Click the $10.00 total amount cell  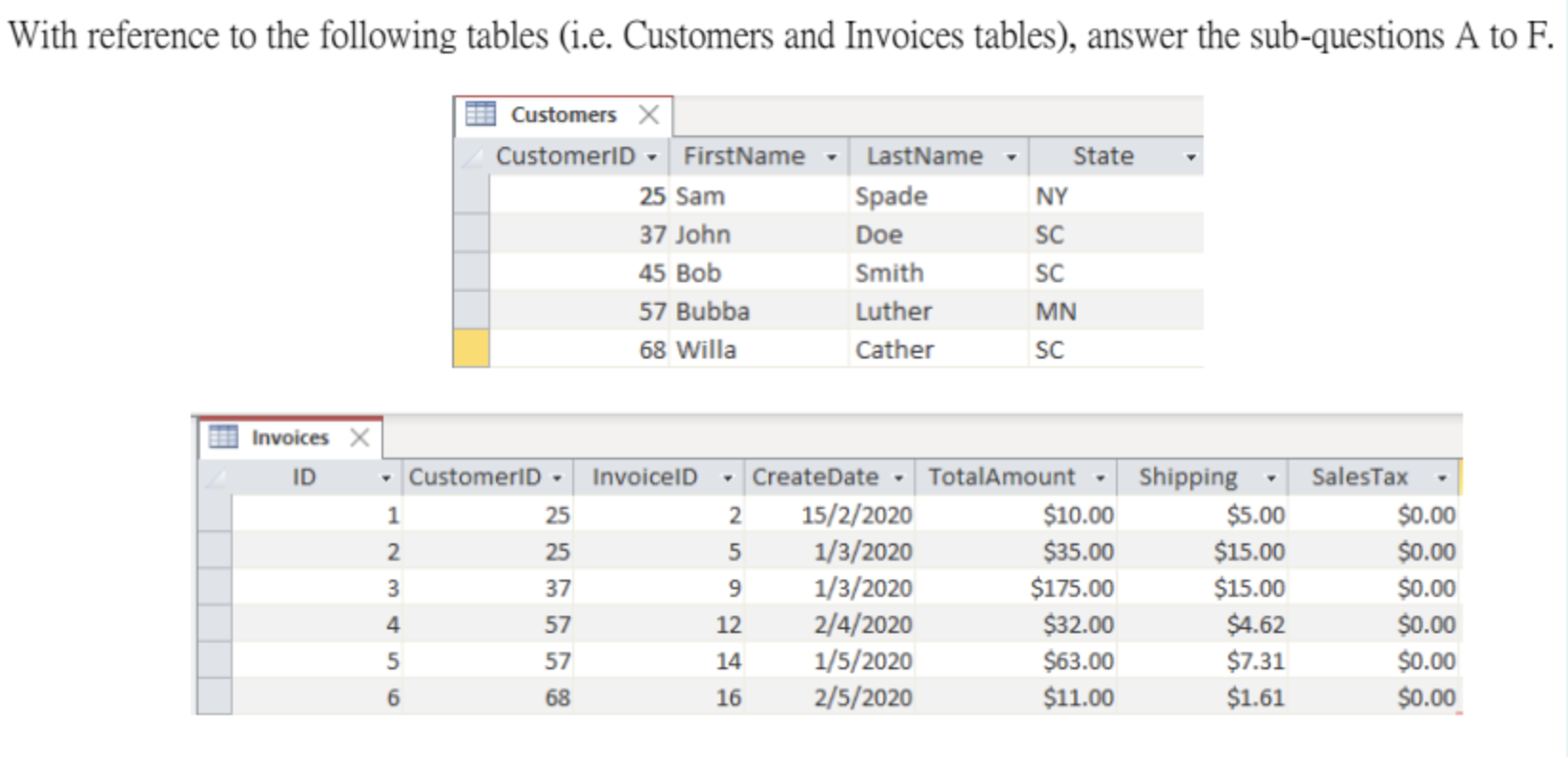[x=1015, y=515]
